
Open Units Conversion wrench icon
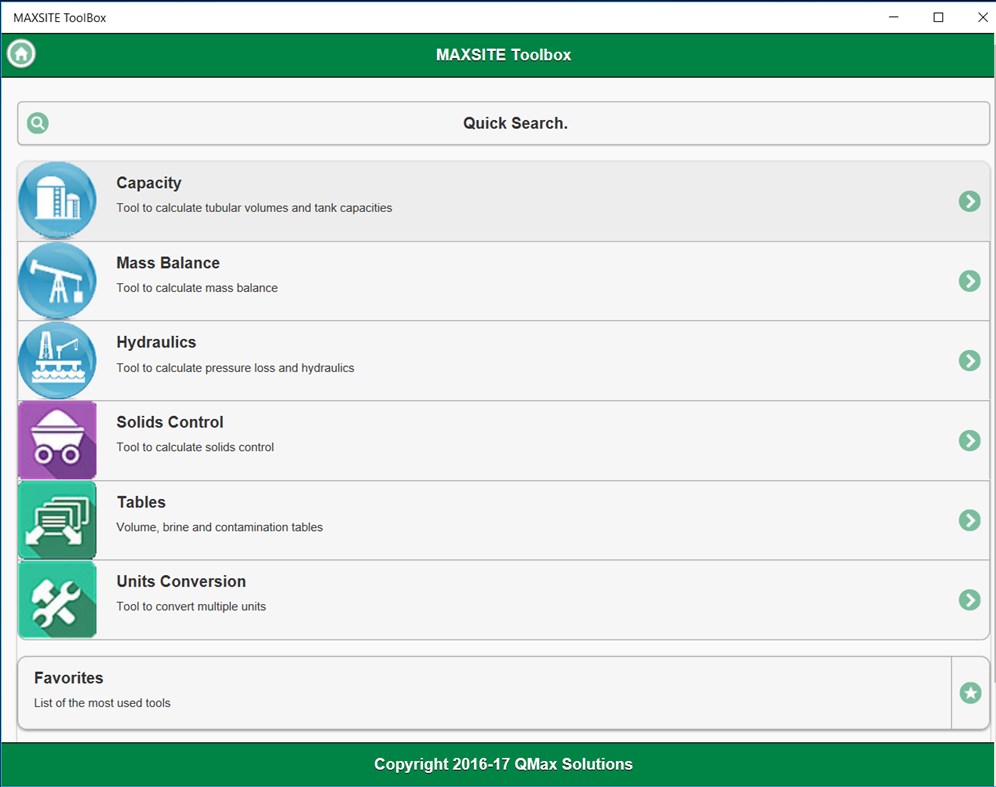[x=57, y=600]
